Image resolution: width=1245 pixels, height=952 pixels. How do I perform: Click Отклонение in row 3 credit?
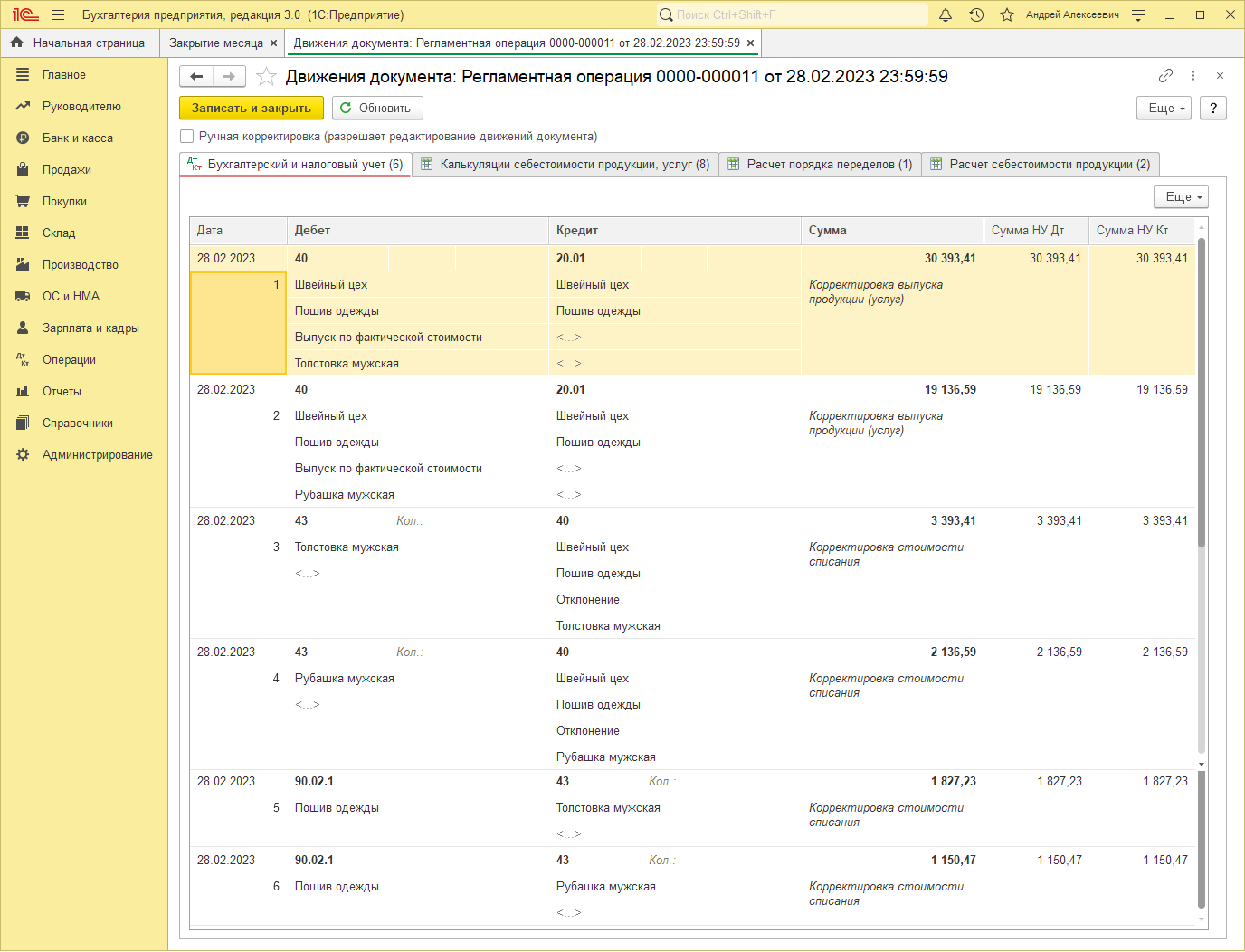point(588,600)
